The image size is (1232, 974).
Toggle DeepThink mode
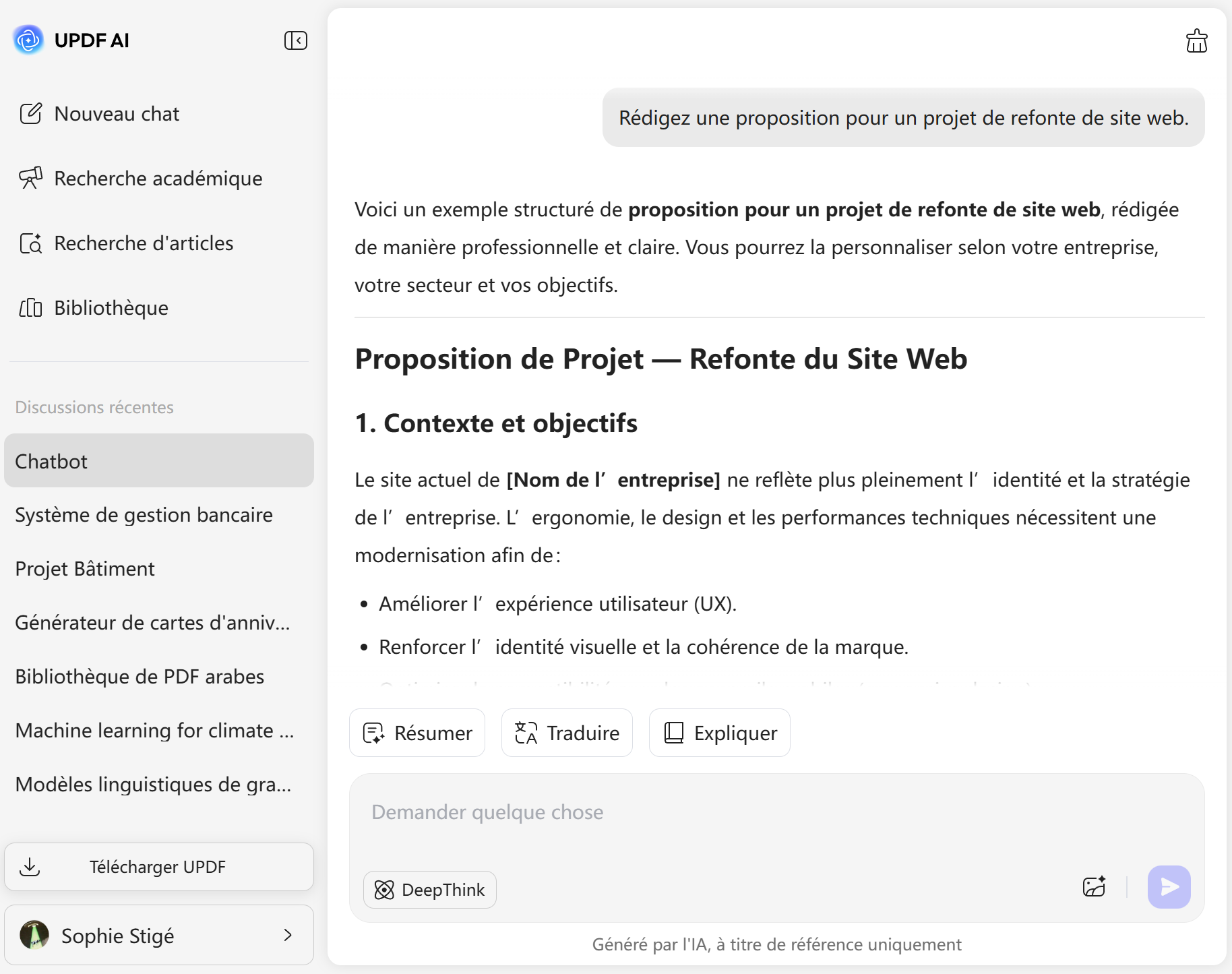[430, 890]
